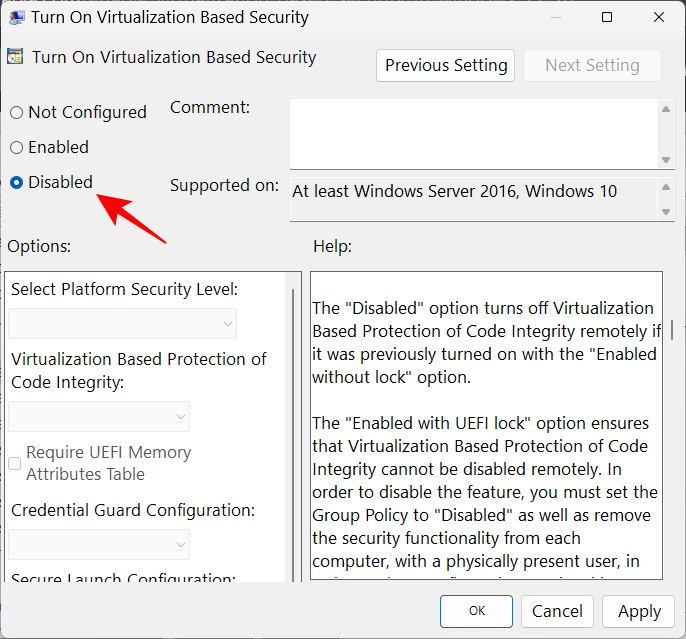Image resolution: width=686 pixels, height=639 pixels.
Task: Toggle Require UEFI Memory Attributes Table checkbox
Action: point(15,463)
